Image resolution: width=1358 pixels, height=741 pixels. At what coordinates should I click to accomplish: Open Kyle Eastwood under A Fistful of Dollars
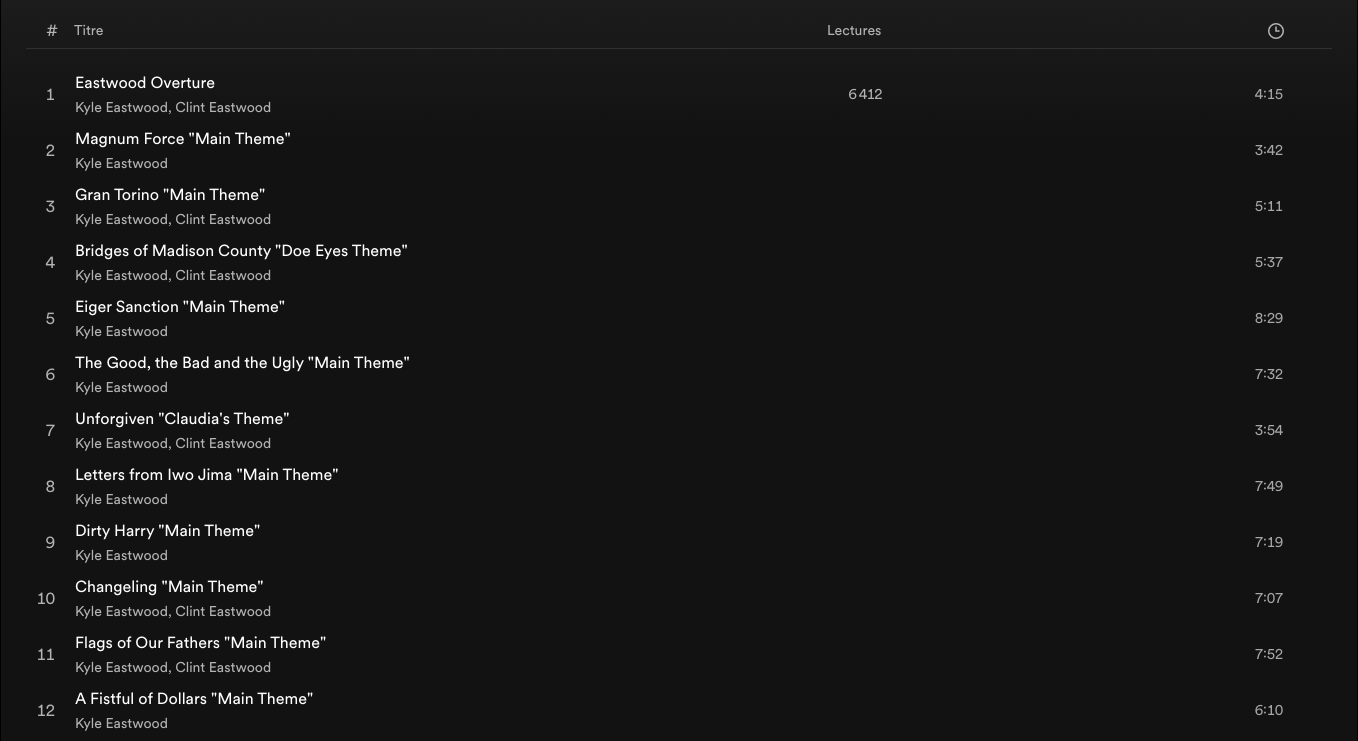pos(121,723)
